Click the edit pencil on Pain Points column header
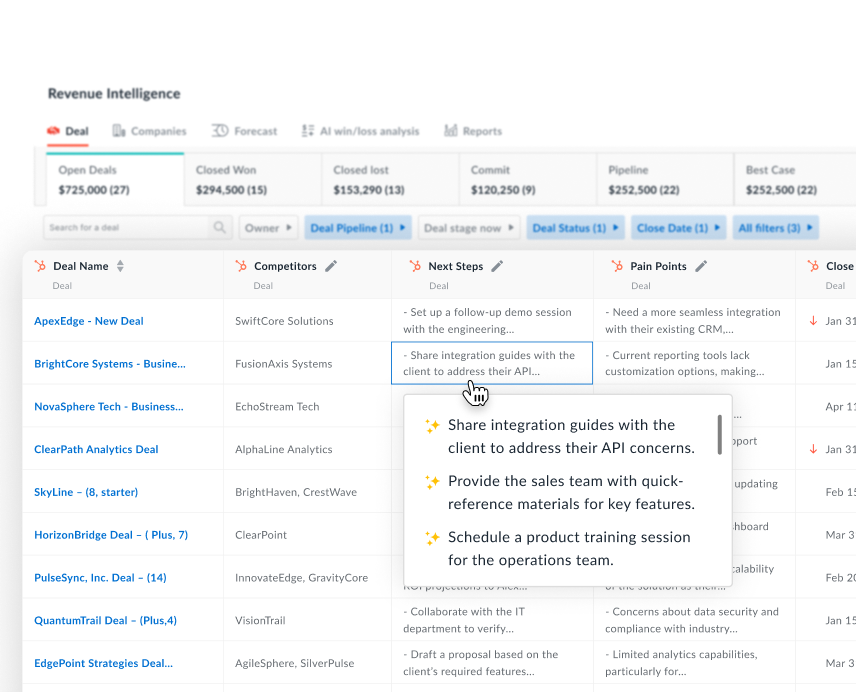Image resolution: width=856 pixels, height=692 pixels. point(700,267)
